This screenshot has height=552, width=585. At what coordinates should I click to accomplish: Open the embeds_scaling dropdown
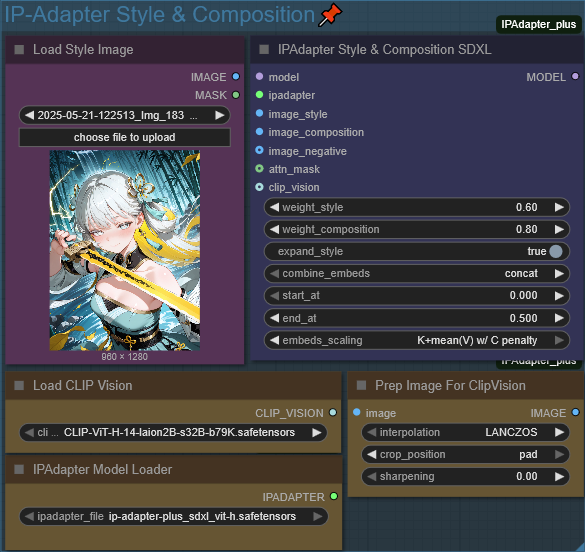(417, 340)
